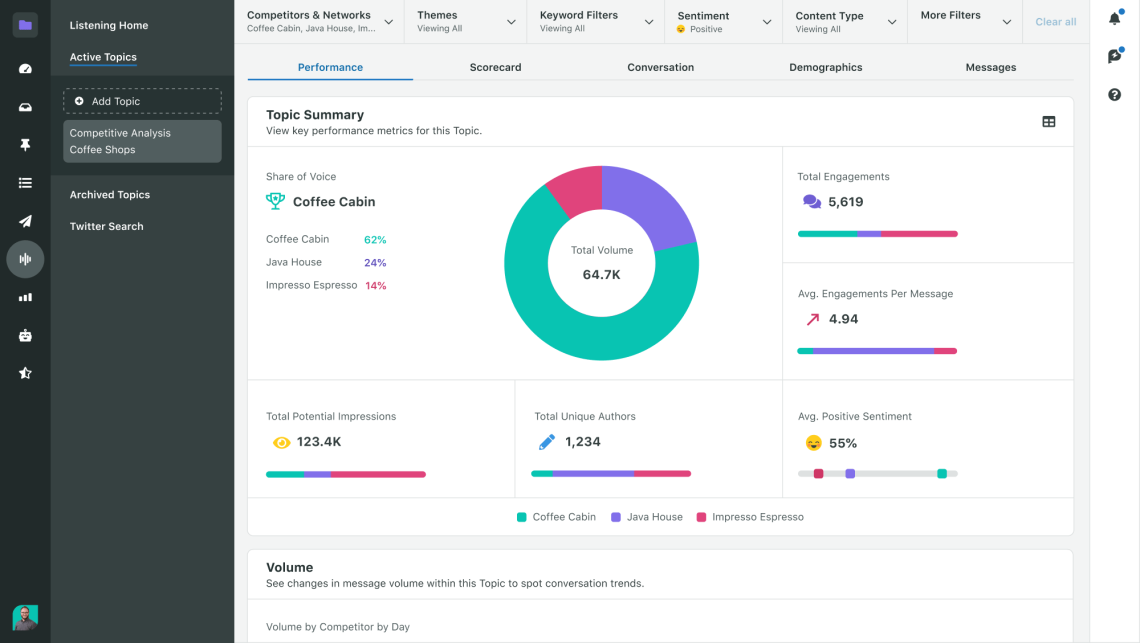Select the Listening waveform icon in sidebar
Image resolution: width=1140 pixels, height=643 pixels.
[x=25, y=259]
